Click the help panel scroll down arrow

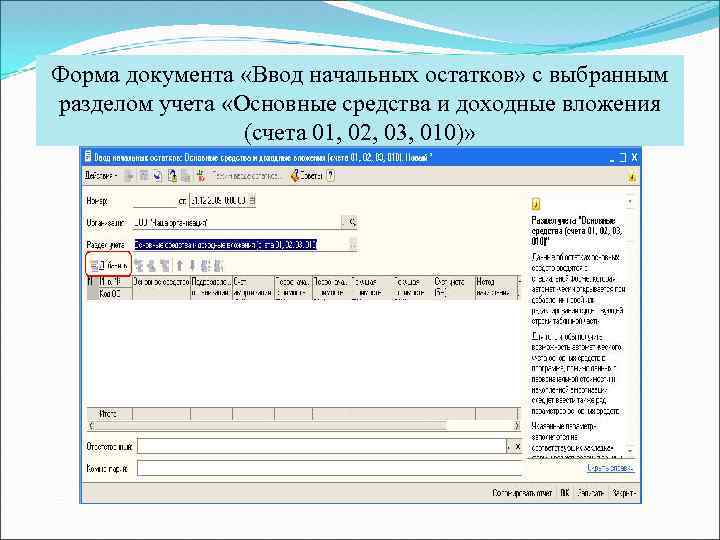click(x=630, y=451)
